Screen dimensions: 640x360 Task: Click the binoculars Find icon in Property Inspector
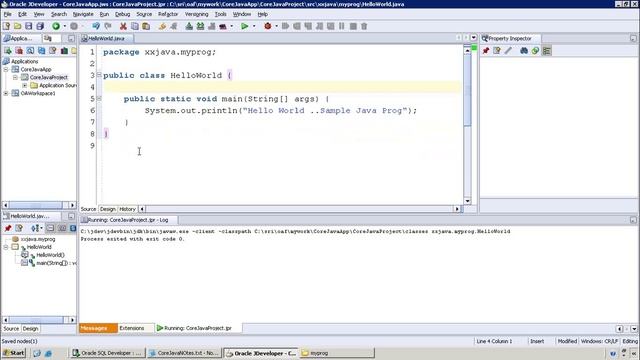pos(524,51)
